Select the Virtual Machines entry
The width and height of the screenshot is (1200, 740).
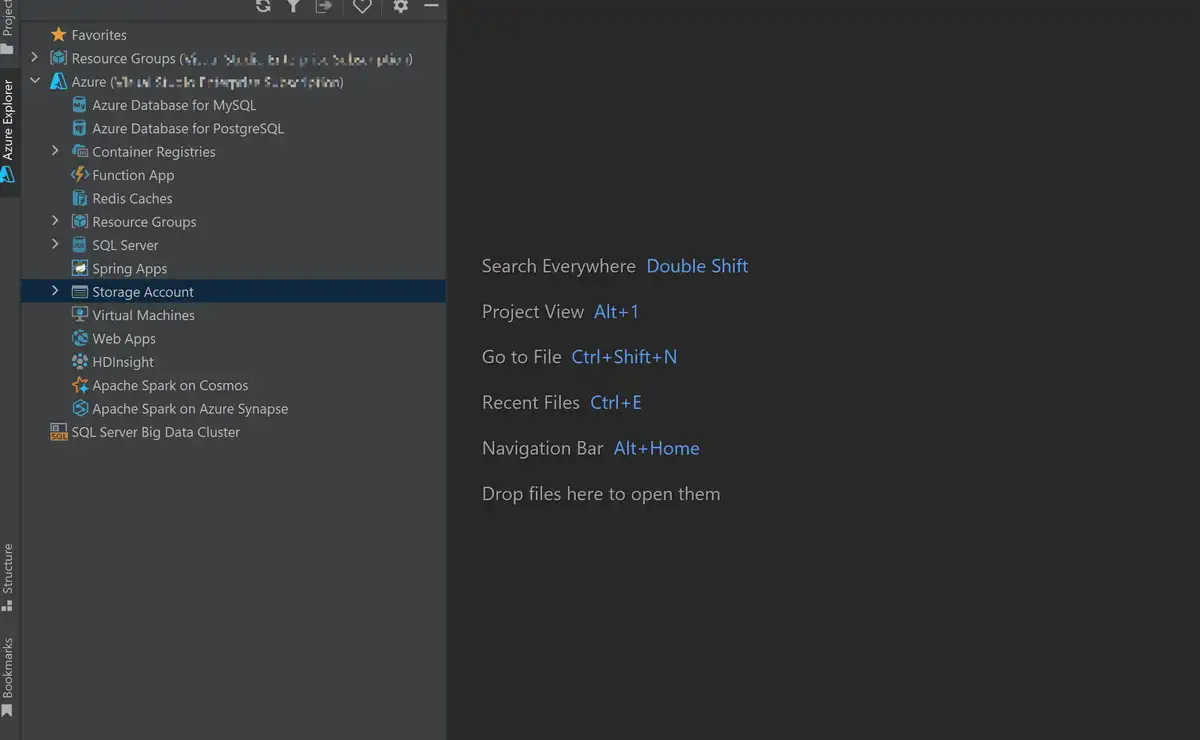143,315
